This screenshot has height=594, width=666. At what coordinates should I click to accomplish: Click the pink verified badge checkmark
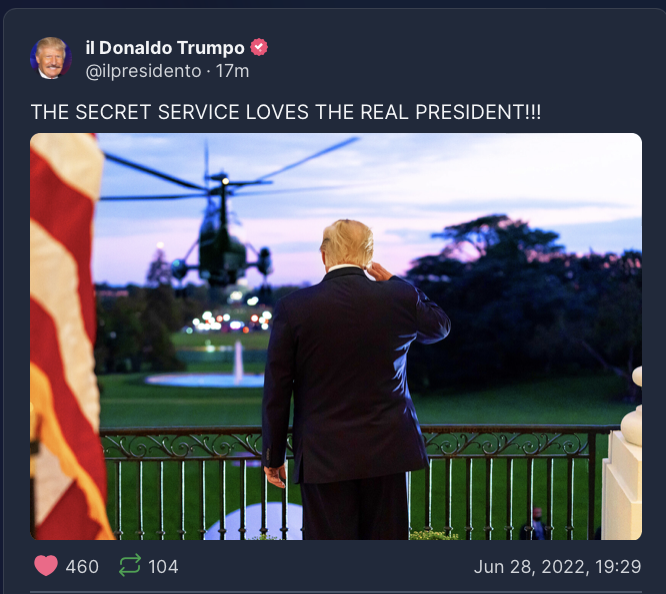tap(259, 47)
